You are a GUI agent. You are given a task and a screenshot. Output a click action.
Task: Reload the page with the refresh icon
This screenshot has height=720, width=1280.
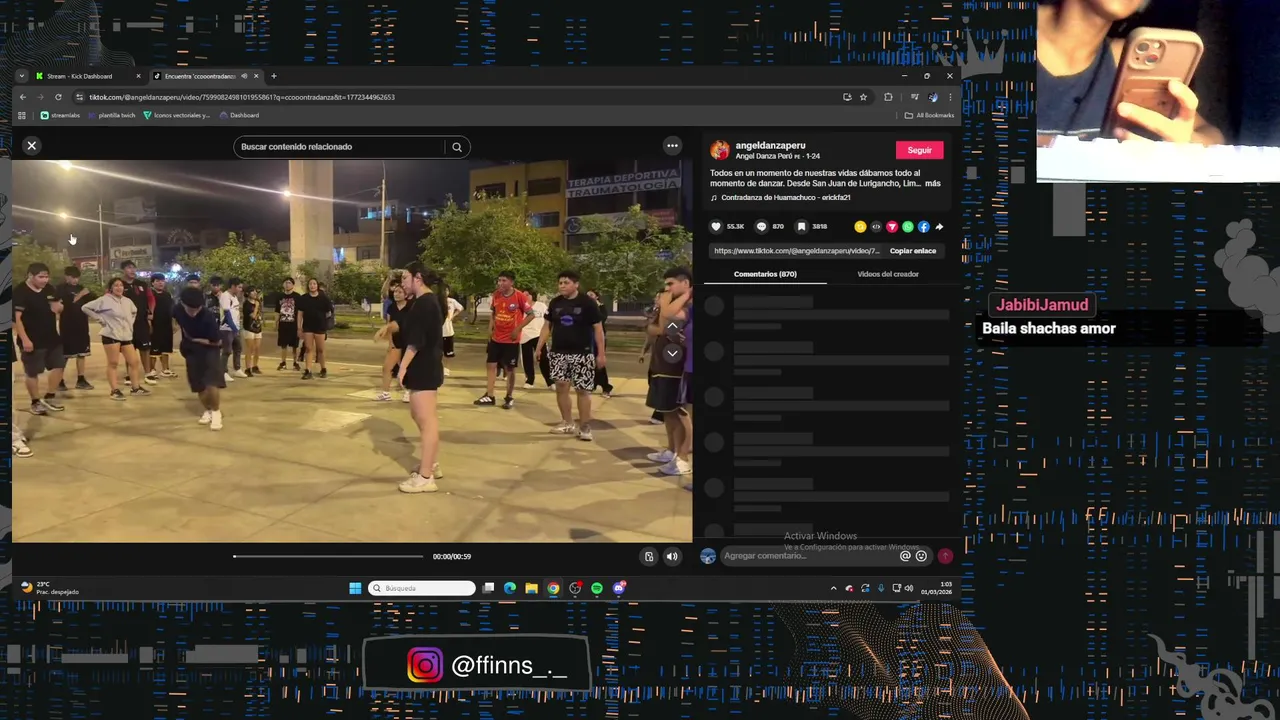pos(58,97)
